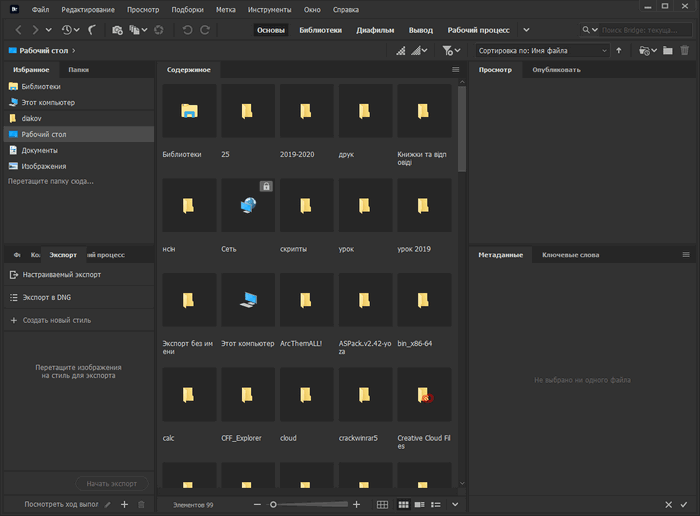
Task: Click minus icon to shrink thumbnails
Action: (258, 505)
